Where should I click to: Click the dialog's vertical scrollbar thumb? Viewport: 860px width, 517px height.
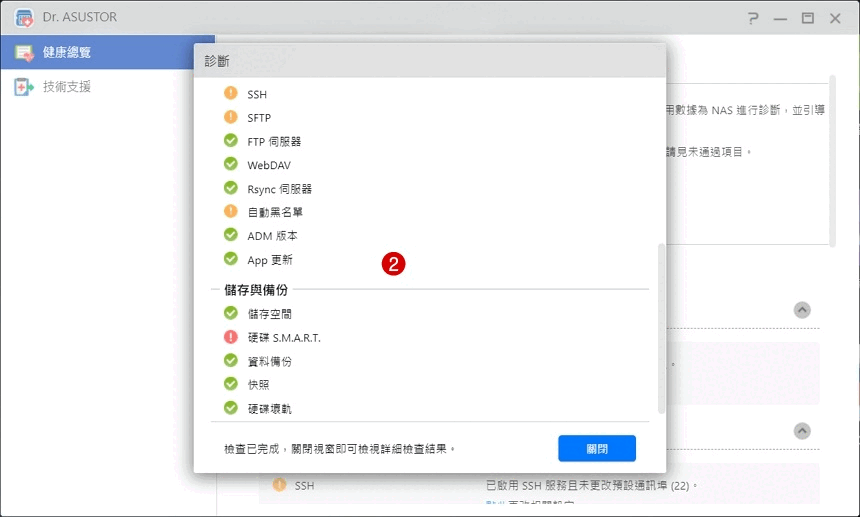click(x=661, y=329)
